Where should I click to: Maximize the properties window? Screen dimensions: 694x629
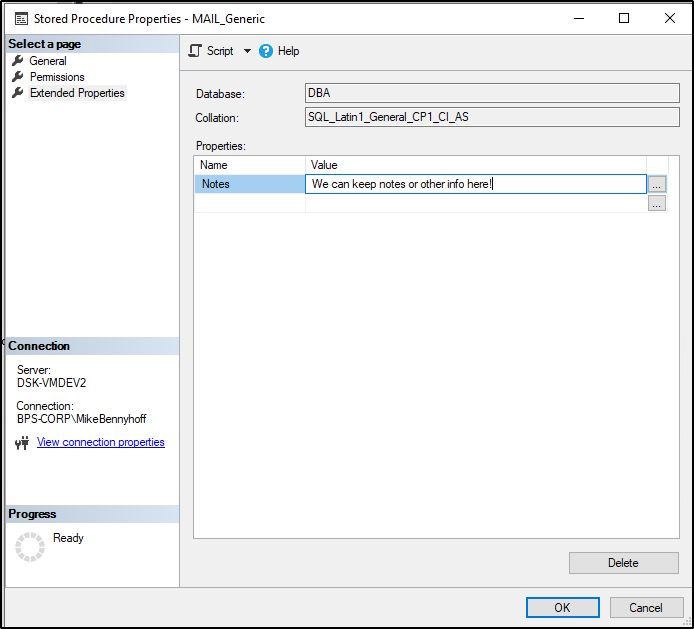coord(624,18)
